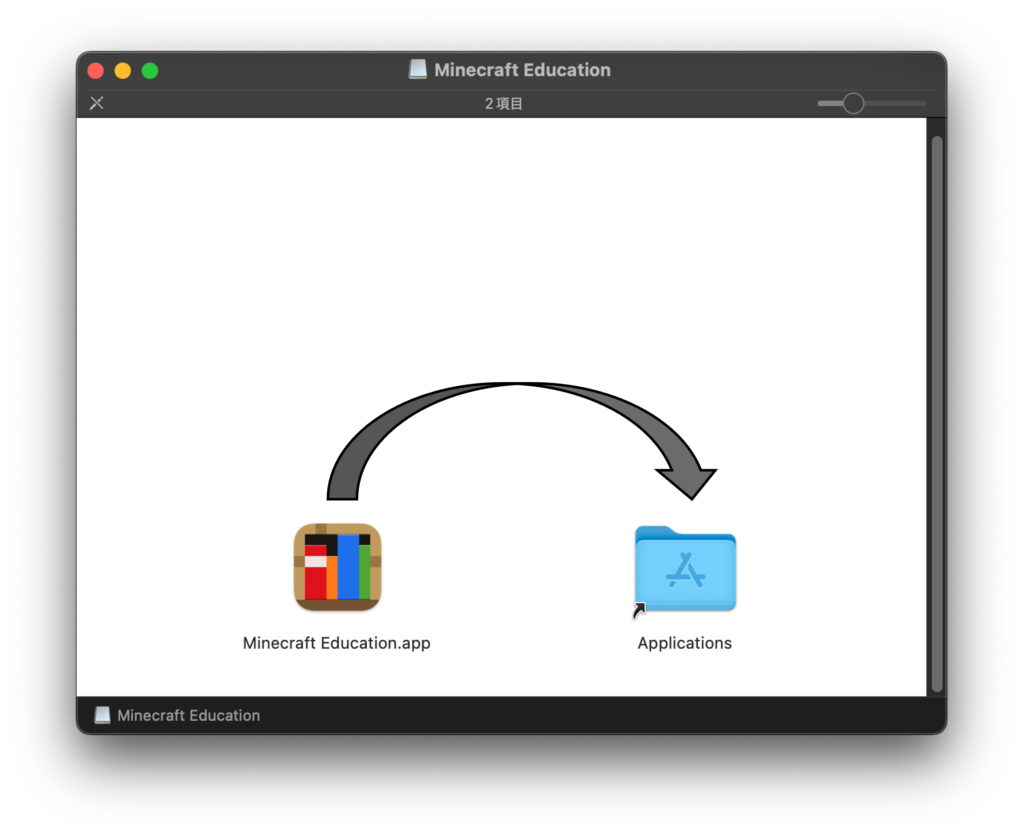Screen dimensions: 1024x835
Task: Click the "Applications" folder name label
Action: click(x=685, y=643)
